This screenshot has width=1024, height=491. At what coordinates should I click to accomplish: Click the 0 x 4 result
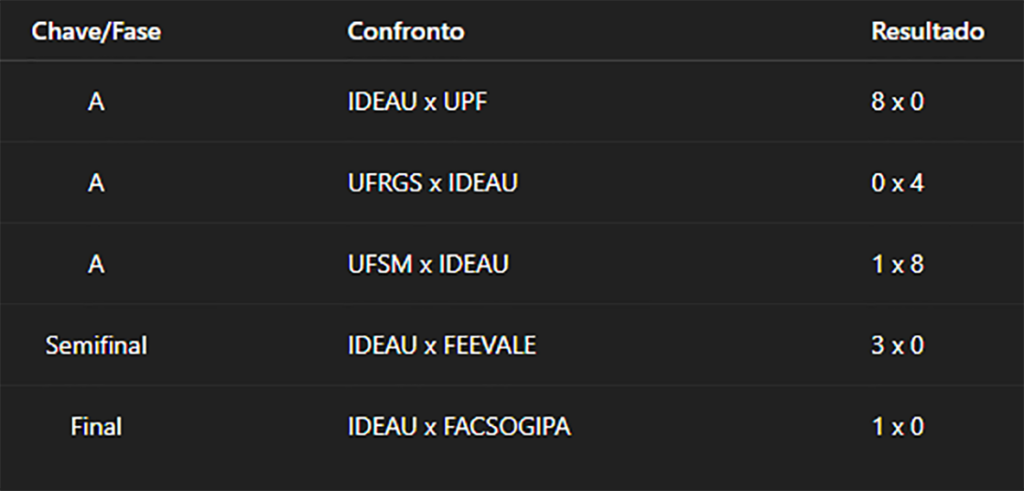(x=897, y=183)
